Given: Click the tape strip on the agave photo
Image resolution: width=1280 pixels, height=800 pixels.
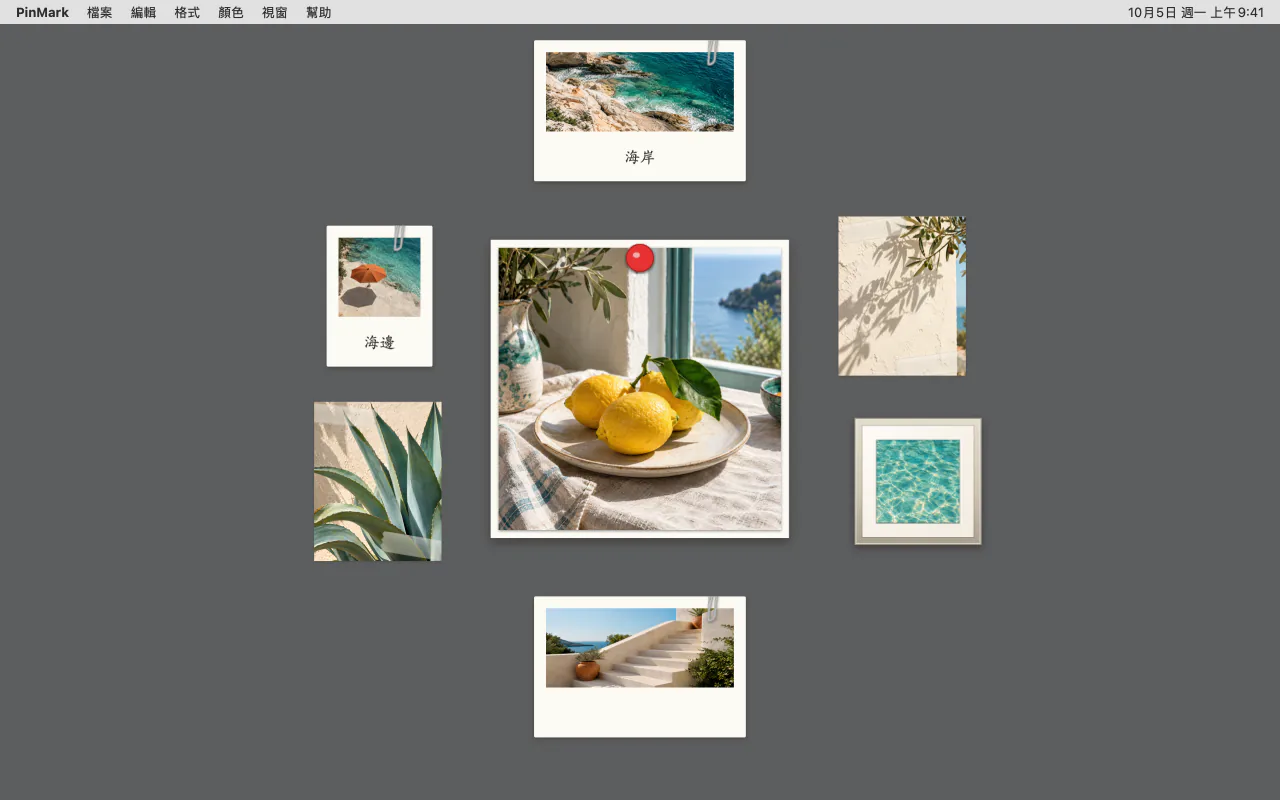Looking at the screenshot, I should tap(412, 546).
